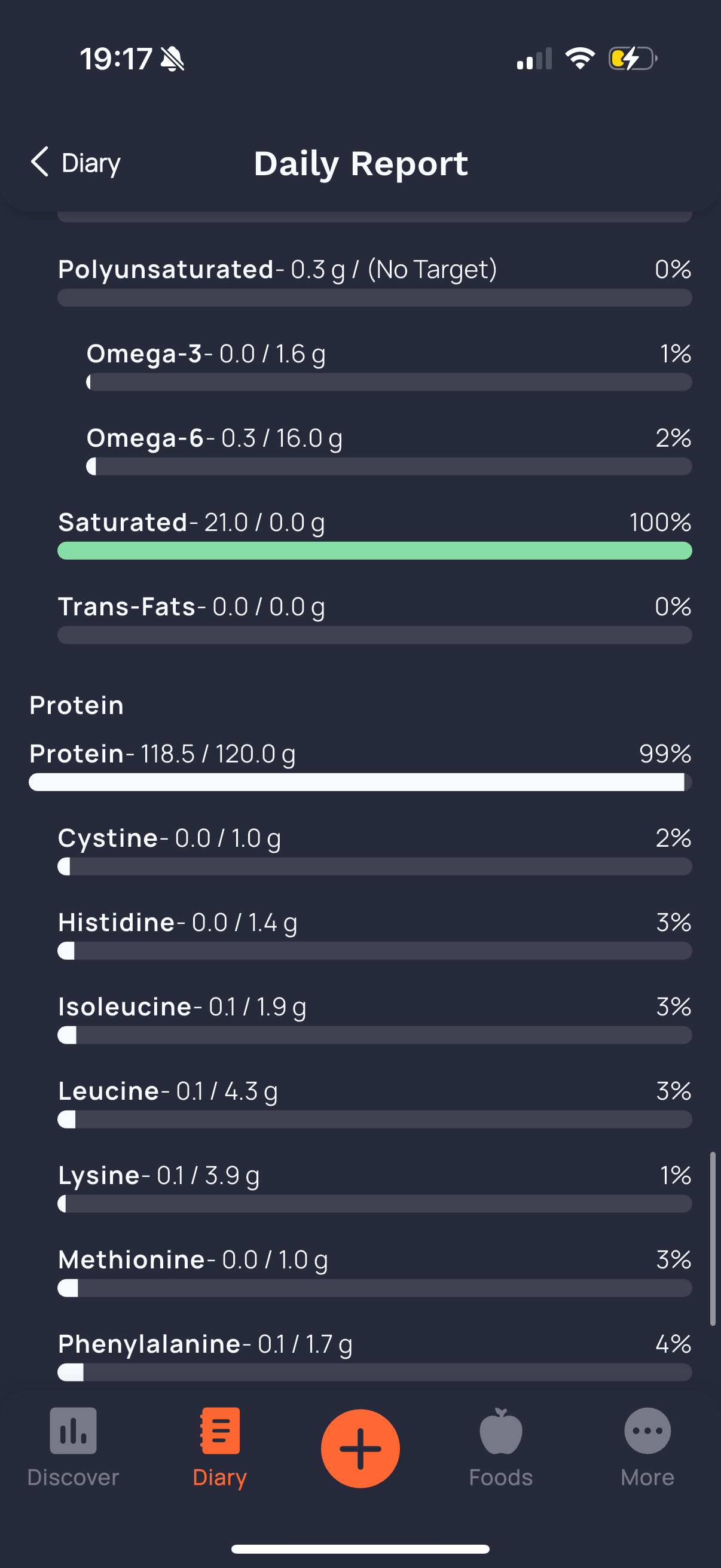The image size is (721, 1568).
Task: Tap the Diary notebook icon
Action: (219, 1430)
